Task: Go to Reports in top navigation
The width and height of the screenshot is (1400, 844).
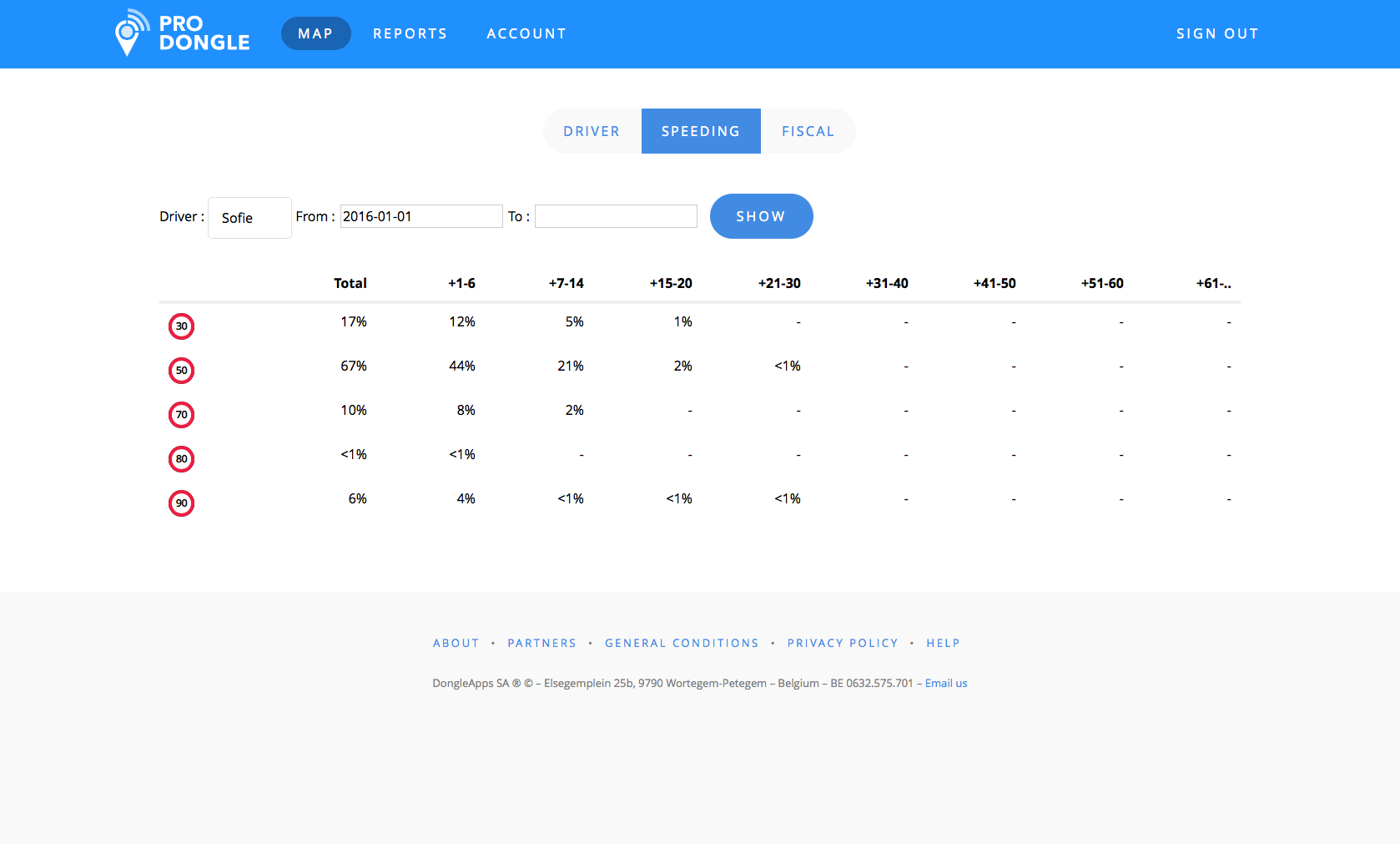Action: click(410, 33)
